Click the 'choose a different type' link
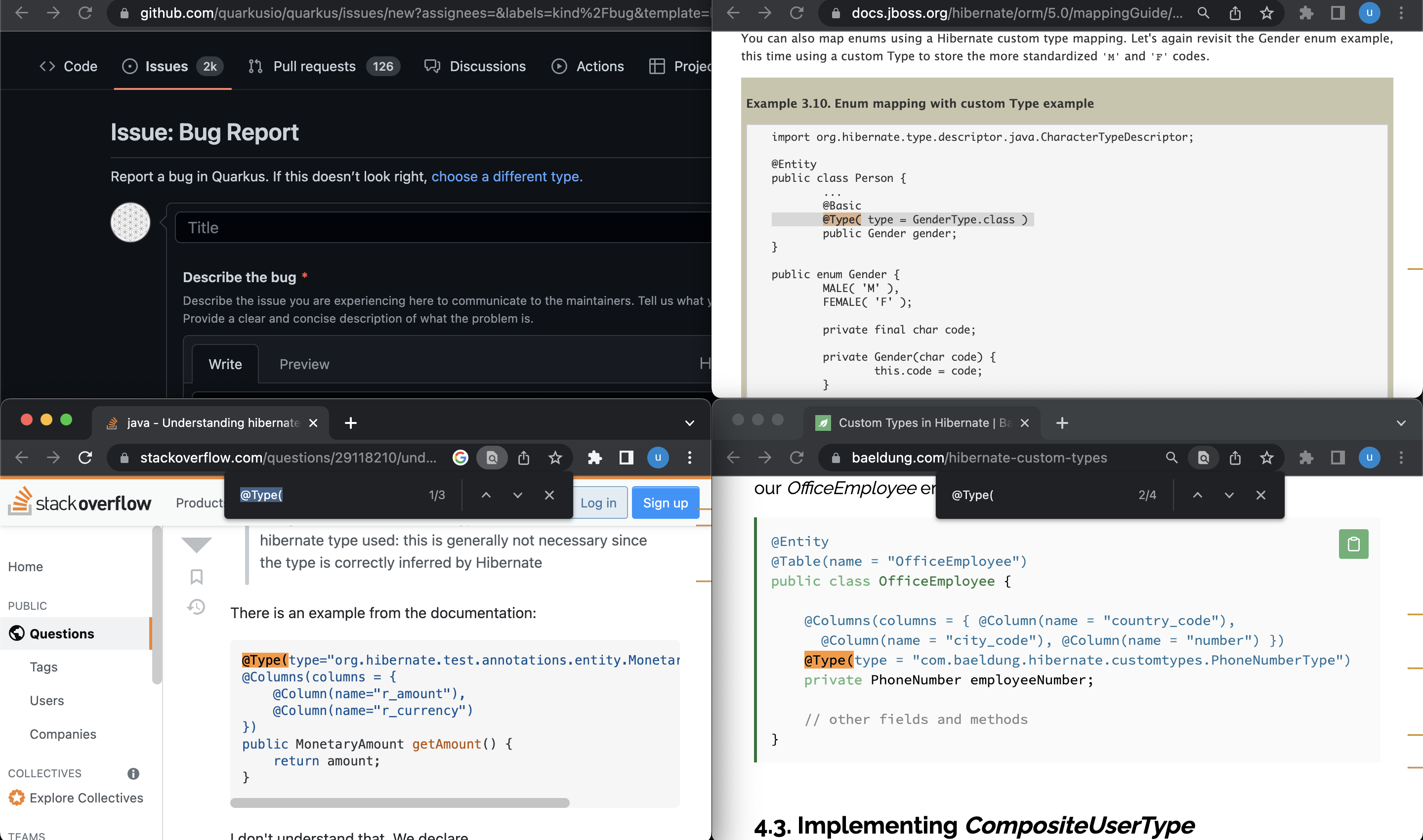The width and height of the screenshot is (1423, 840). [x=506, y=176]
